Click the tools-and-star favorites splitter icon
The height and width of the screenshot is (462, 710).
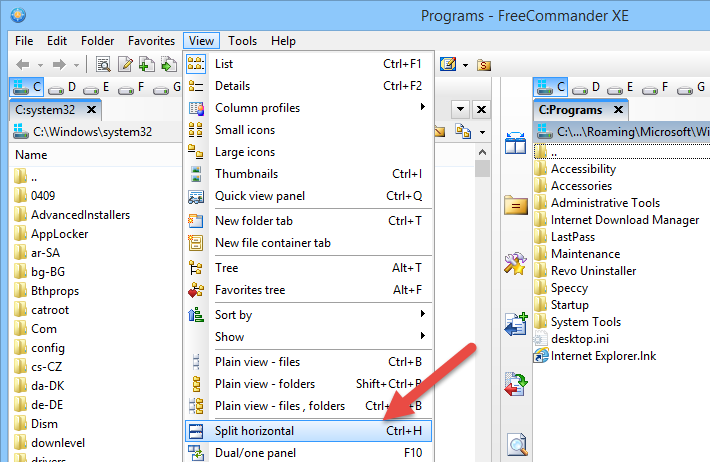[515, 264]
